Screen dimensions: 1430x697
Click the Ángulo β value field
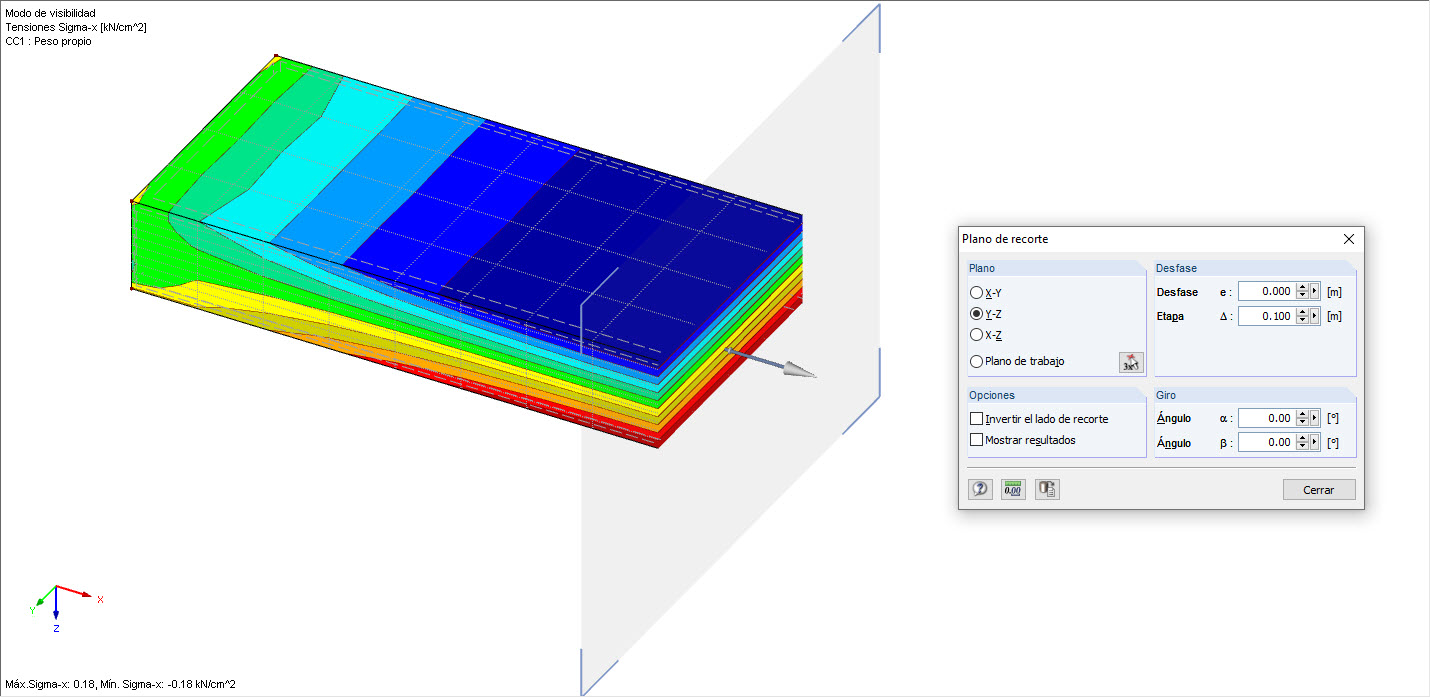(1266, 442)
